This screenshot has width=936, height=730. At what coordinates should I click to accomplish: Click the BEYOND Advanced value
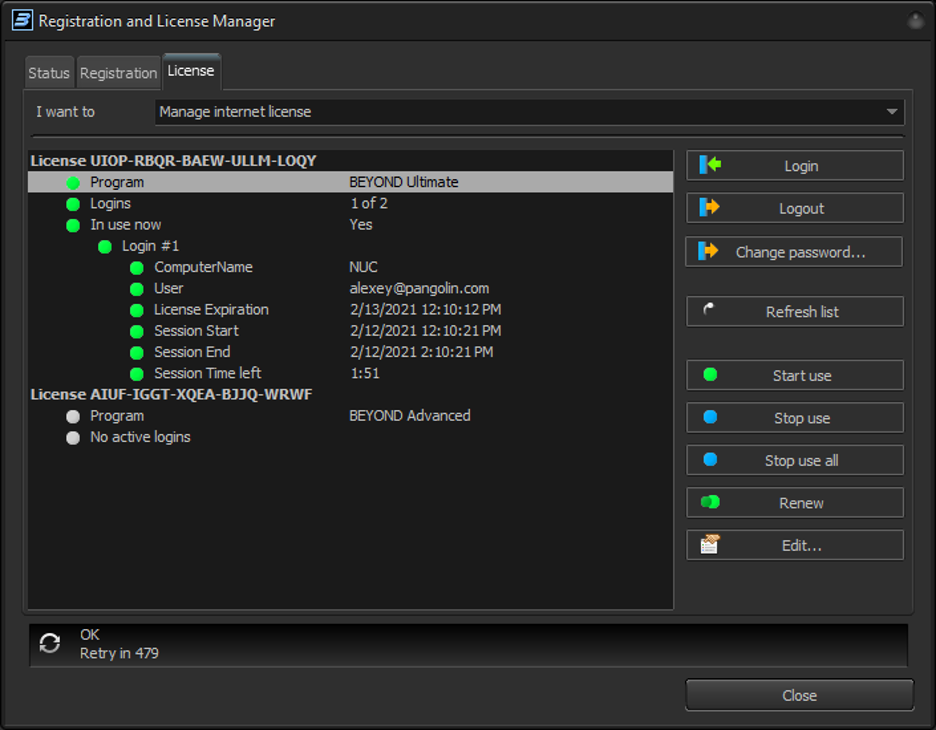click(410, 415)
